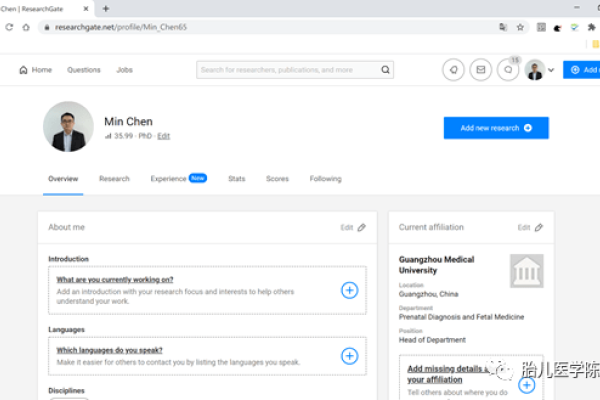Open Questions in the top navigation
The image size is (600, 400).
pyautogui.click(x=84, y=70)
